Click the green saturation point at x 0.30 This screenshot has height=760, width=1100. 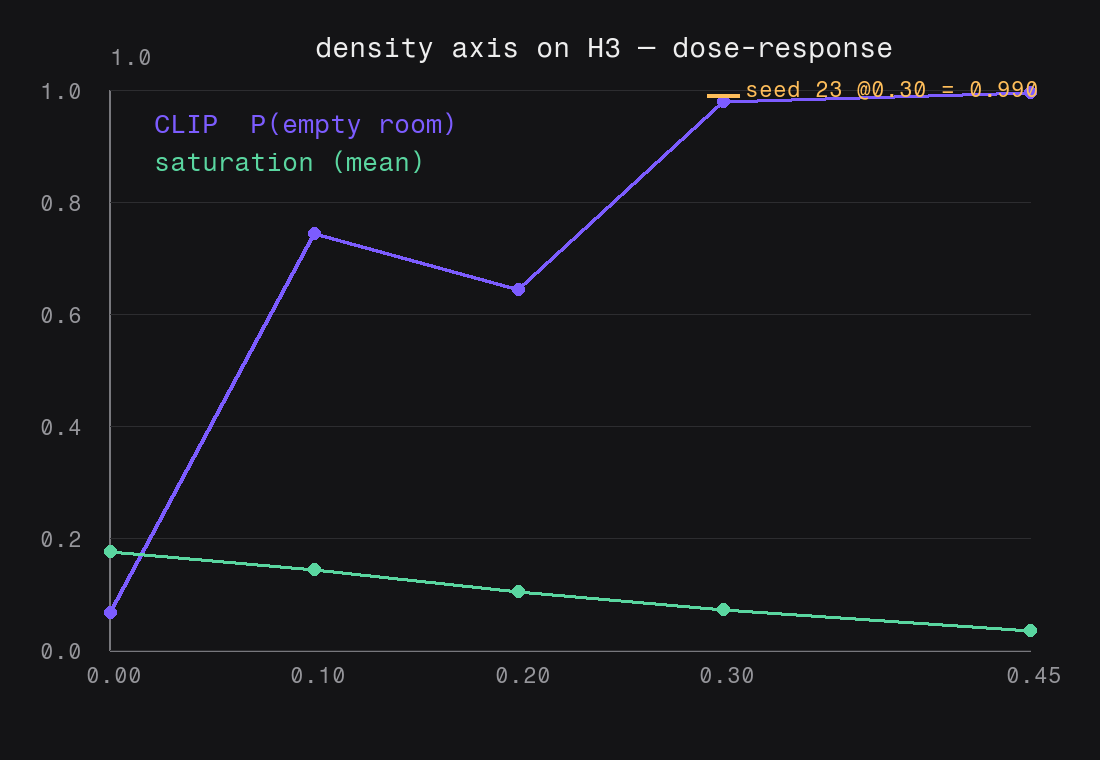[723, 609]
